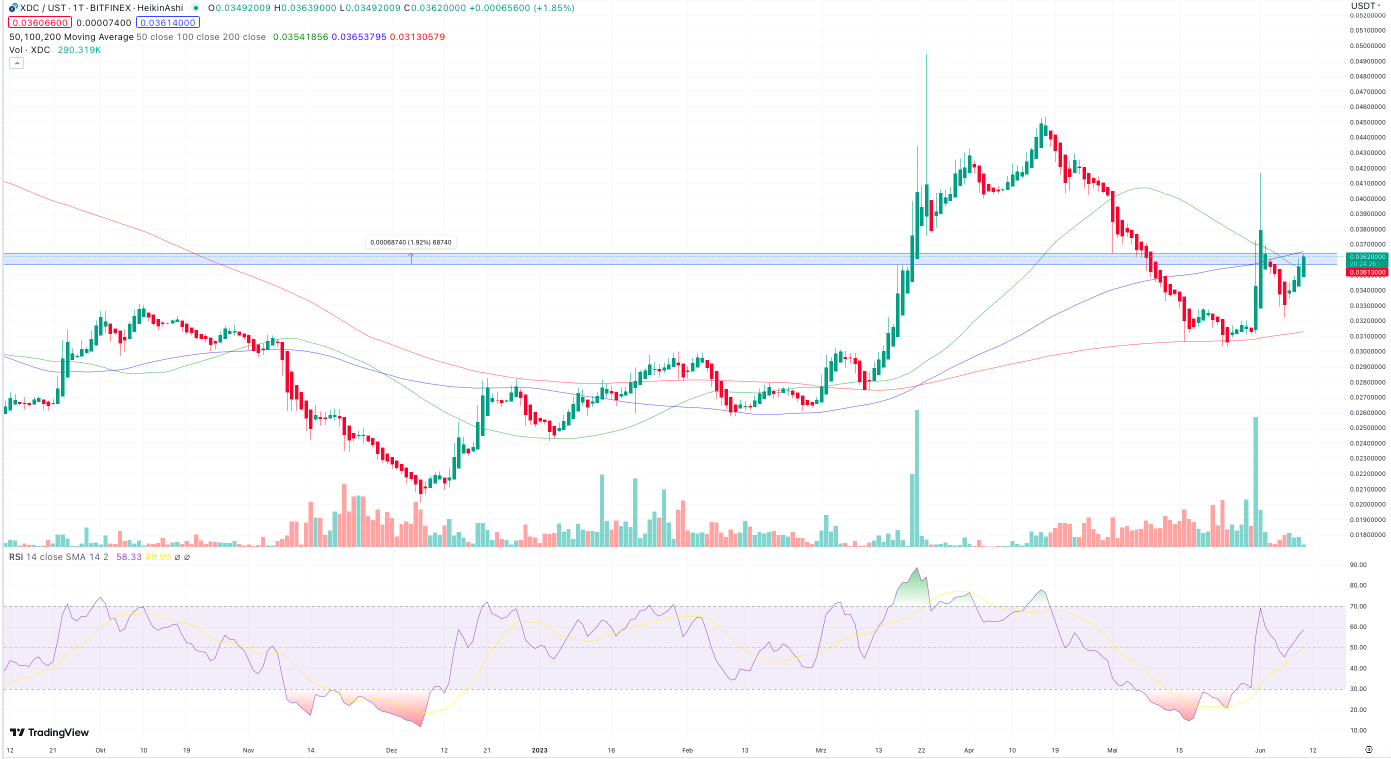The height and width of the screenshot is (759, 1391).
Task: Click the Okt label on time axis
Action: click(99, 748)
